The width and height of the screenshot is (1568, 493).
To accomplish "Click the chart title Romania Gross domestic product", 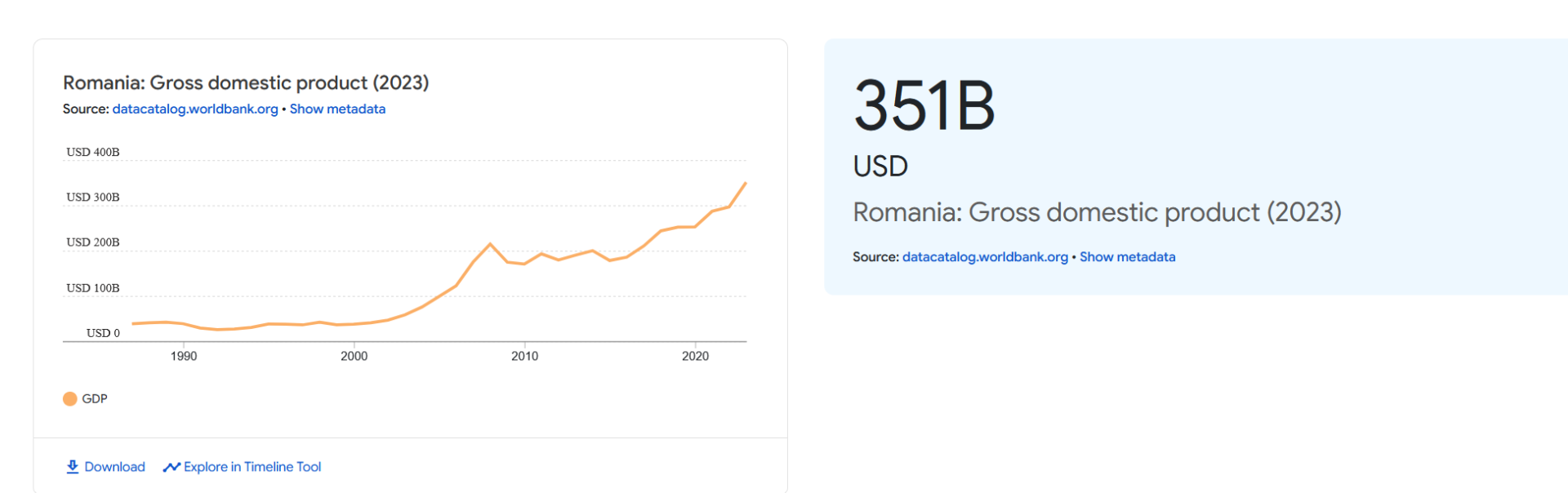I will (246, 82).
